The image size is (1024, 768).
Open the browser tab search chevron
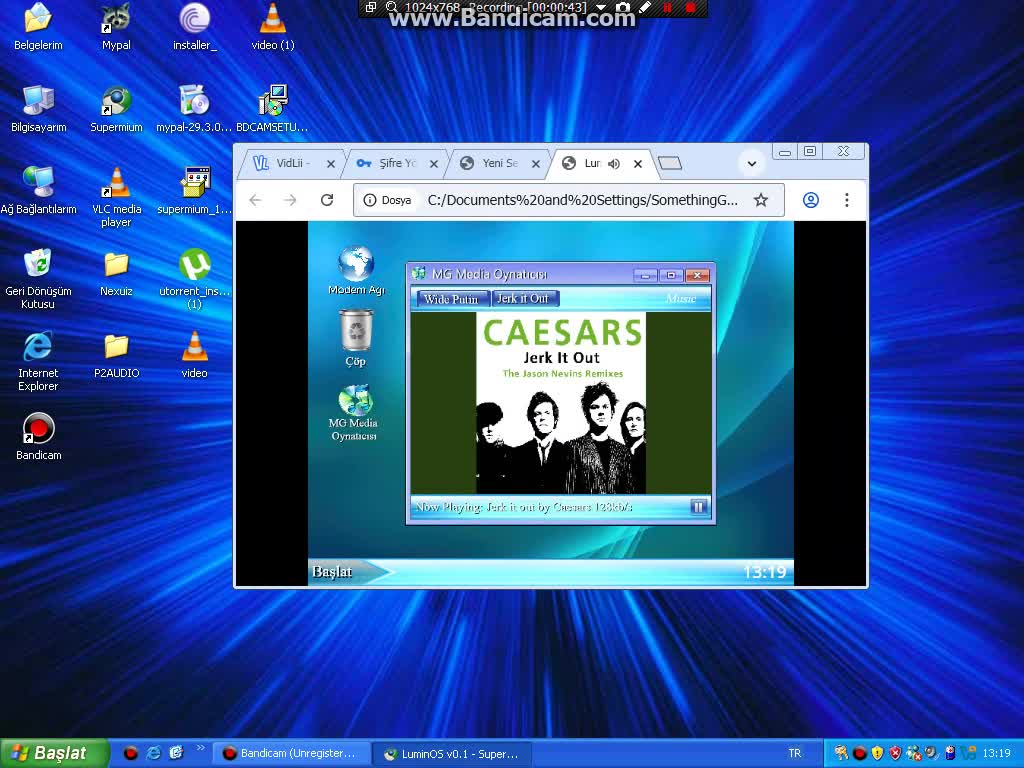coord(750,163)
